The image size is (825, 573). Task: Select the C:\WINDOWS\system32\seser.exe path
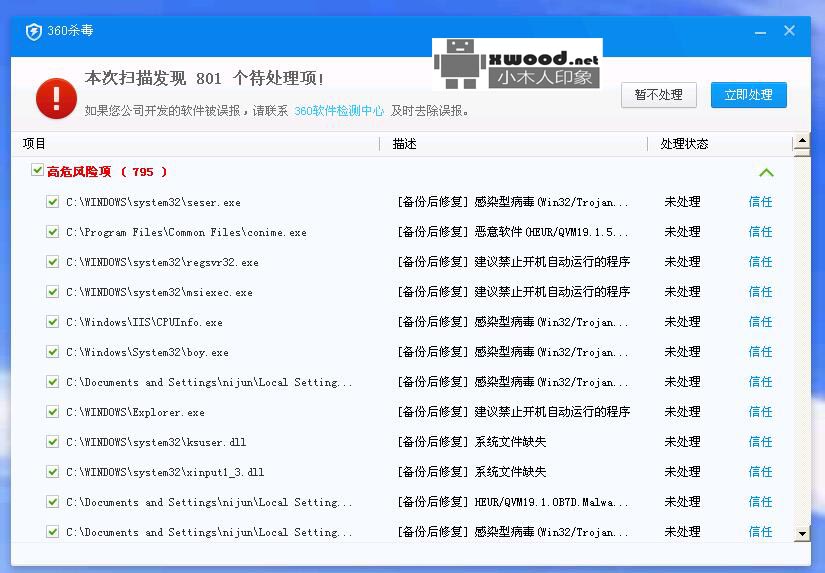pos(153,202)
